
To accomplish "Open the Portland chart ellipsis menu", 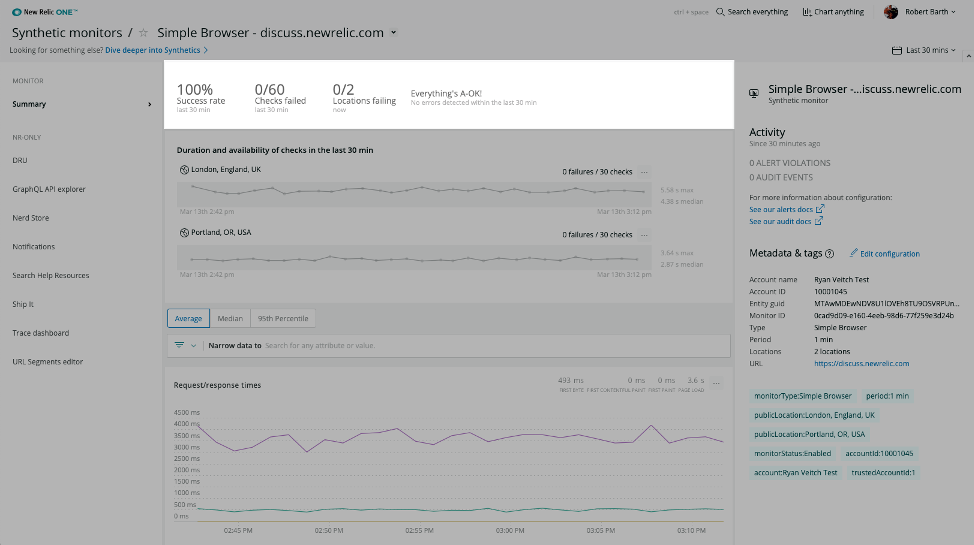I will (644, 235).
